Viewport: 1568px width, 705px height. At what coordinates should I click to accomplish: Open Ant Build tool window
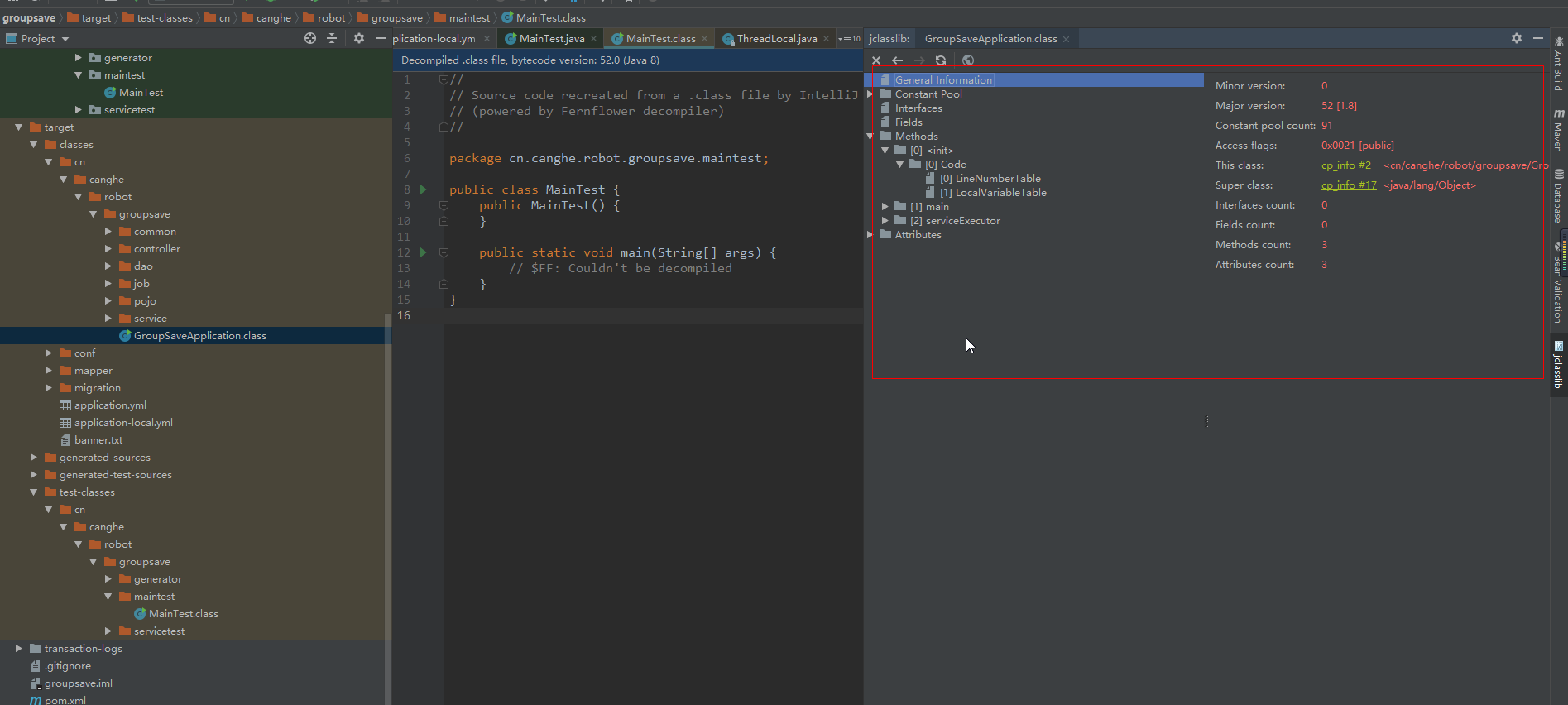point(1559,64)
